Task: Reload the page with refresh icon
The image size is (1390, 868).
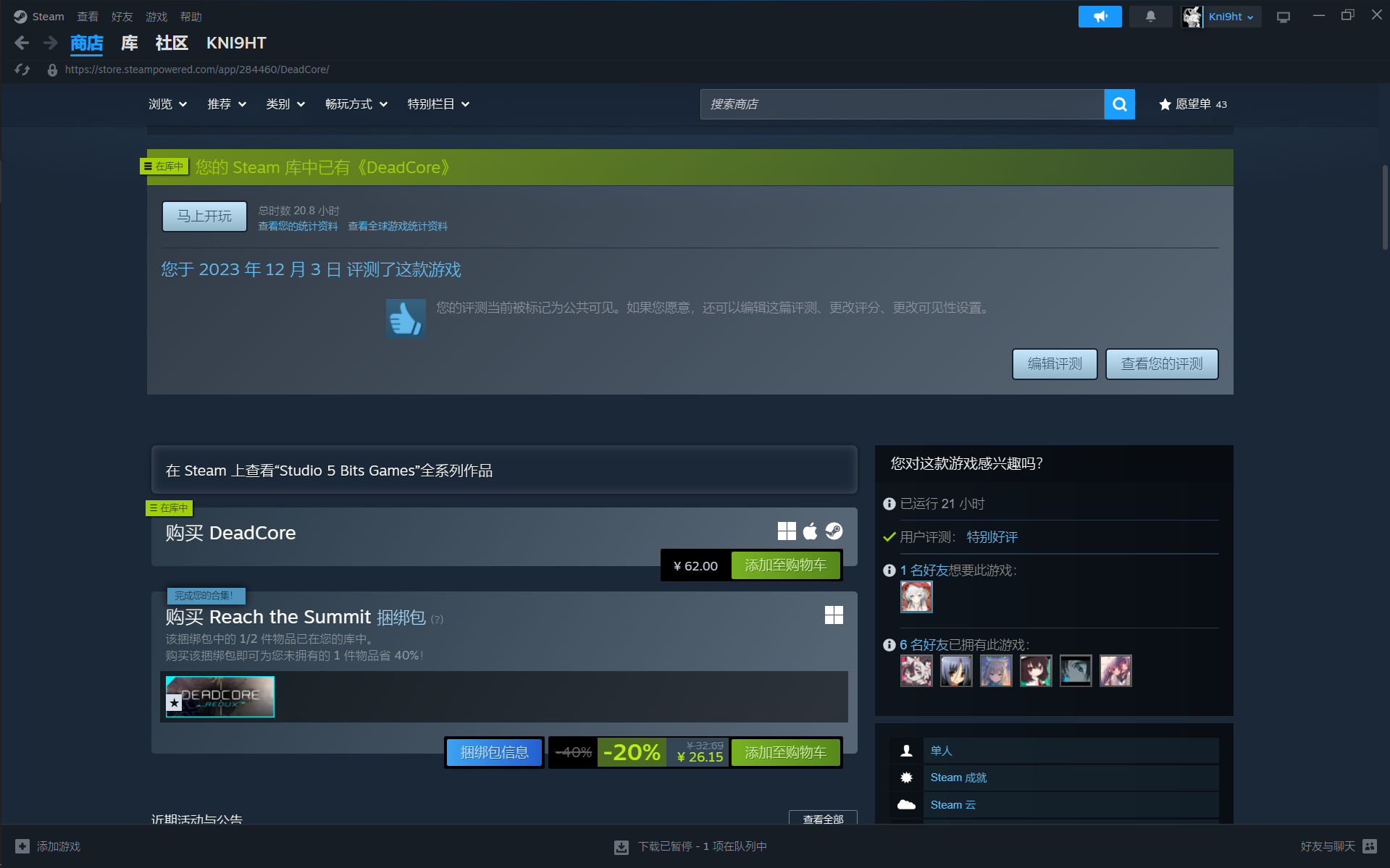Action: click(22, 69)
